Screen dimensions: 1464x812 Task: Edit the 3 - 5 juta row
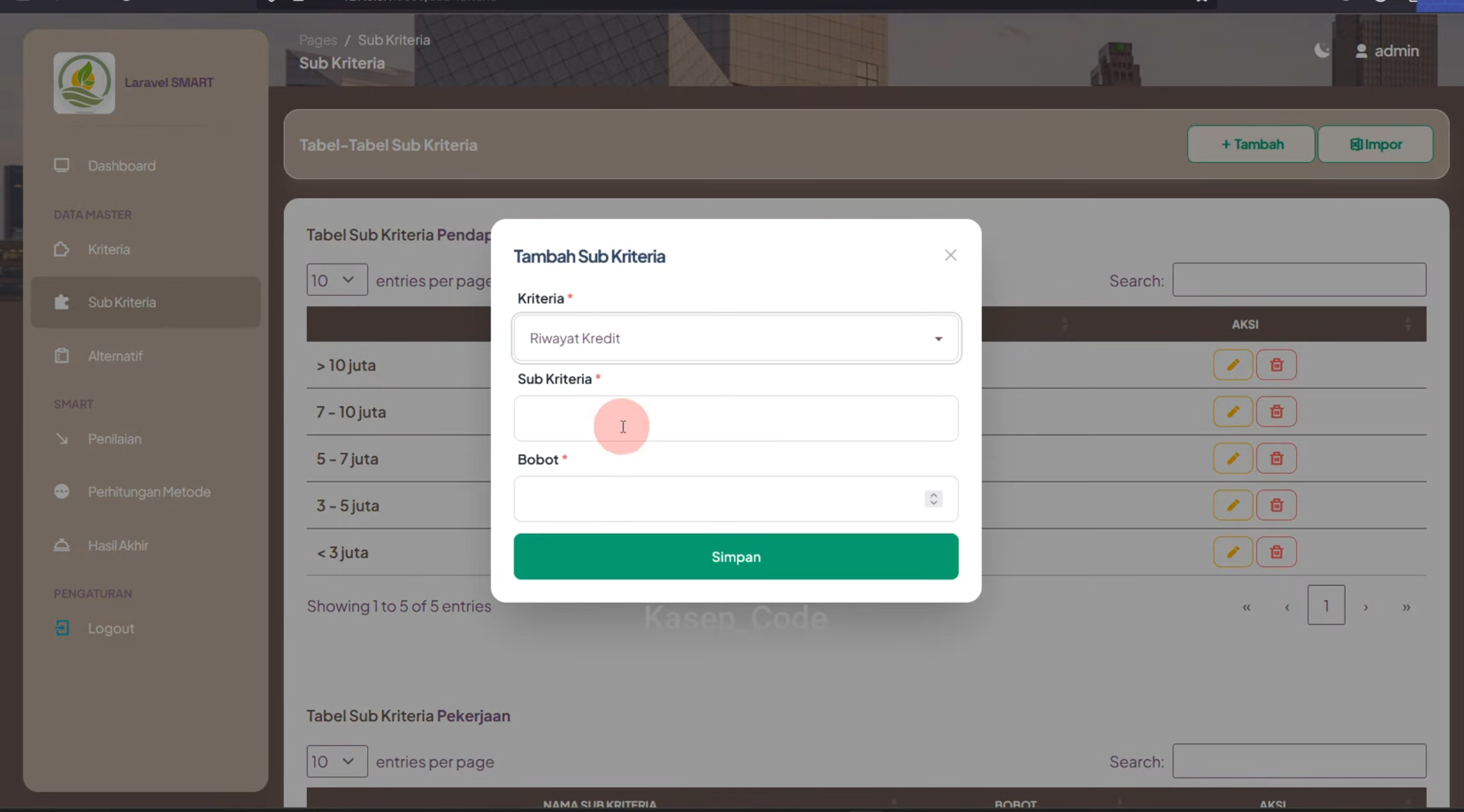click(1233, 506)
